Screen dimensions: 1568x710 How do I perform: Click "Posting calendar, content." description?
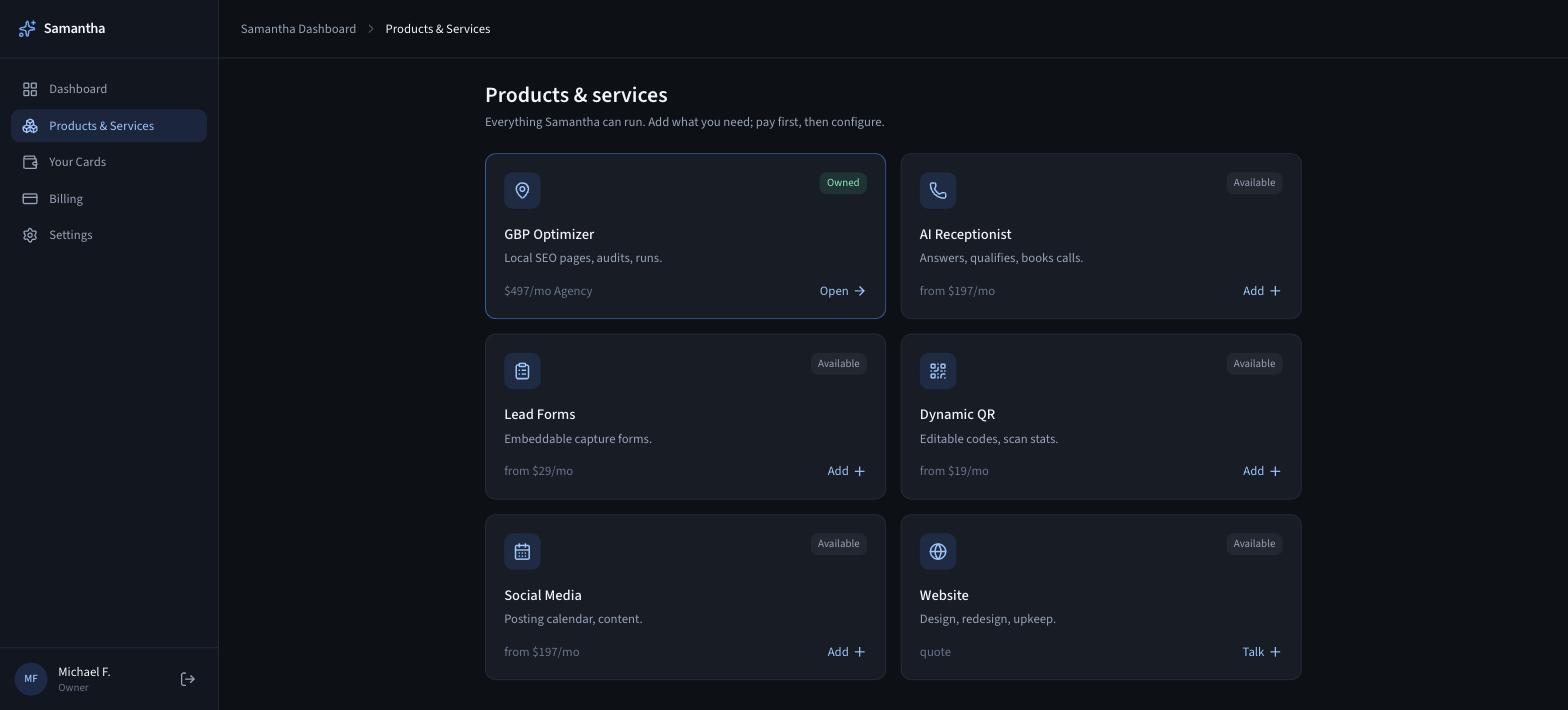(x=573, y=619)
